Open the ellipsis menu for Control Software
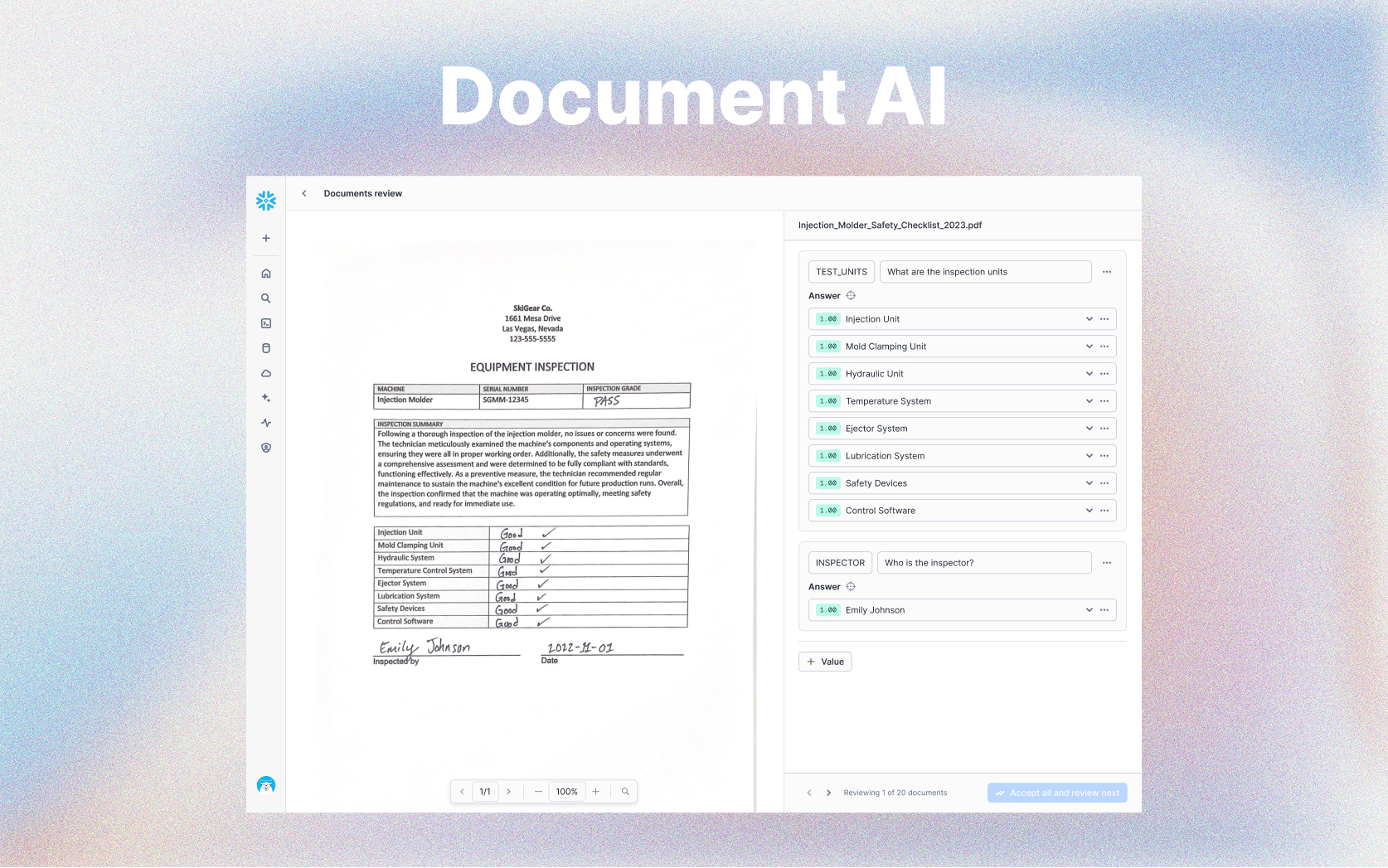Screen dimensions: 1388x868 tap(1104, 511)
